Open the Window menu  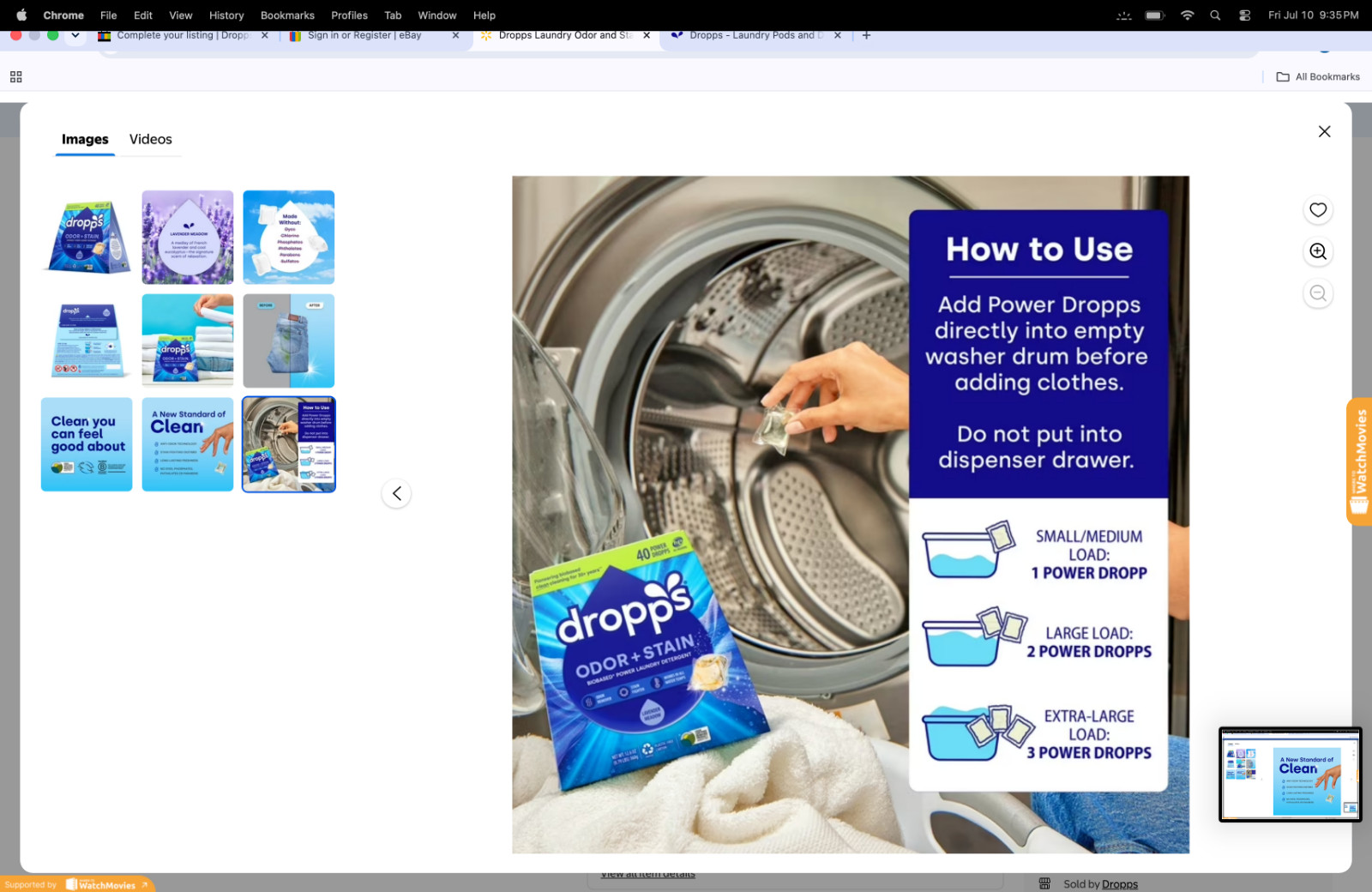coord(437,15)
